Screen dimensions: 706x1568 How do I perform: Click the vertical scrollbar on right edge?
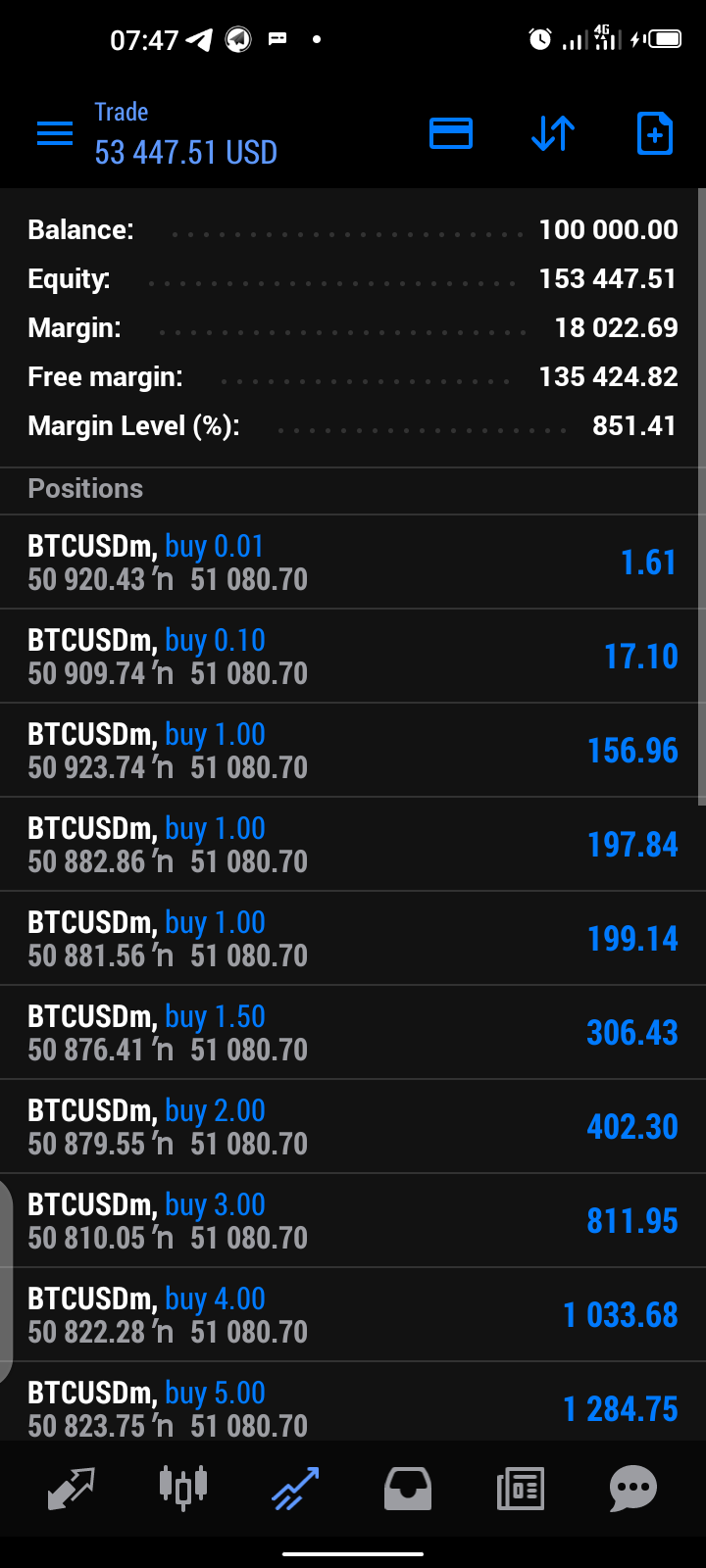pos(701,497)
